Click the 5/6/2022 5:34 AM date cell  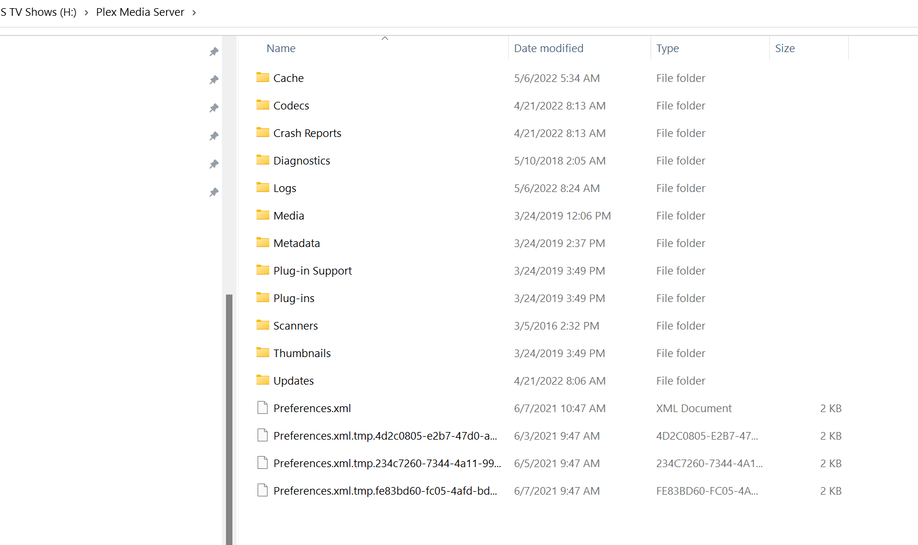coord(557,78)
